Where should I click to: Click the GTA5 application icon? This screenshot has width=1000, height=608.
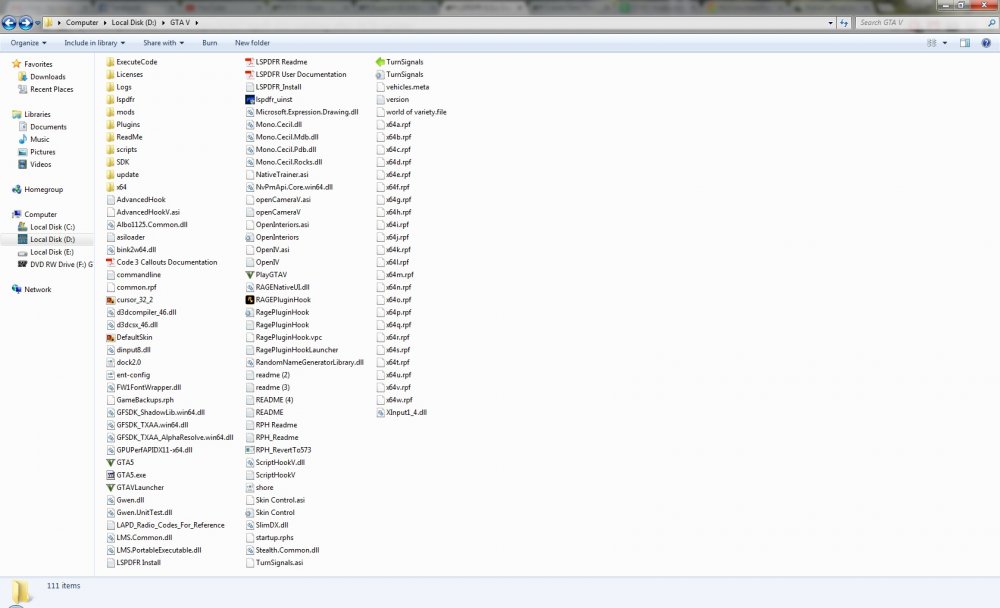110,463
